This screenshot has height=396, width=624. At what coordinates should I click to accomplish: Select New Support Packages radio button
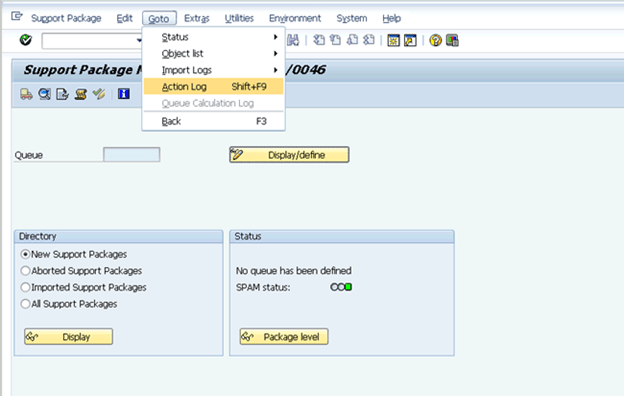25,254
